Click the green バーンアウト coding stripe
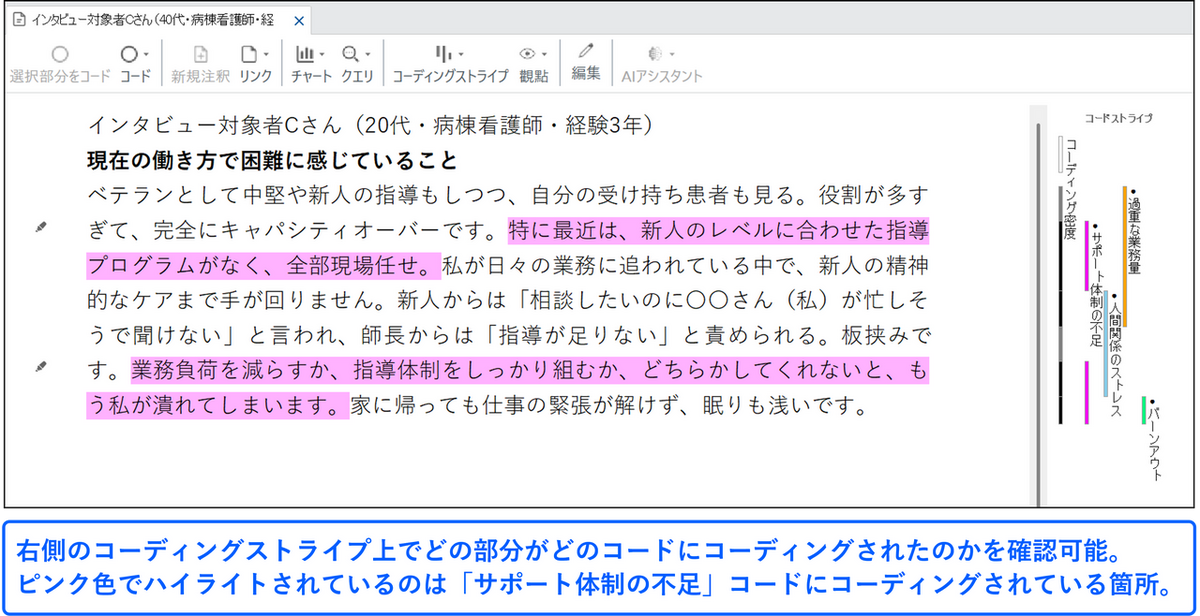 coord(1144,410)
